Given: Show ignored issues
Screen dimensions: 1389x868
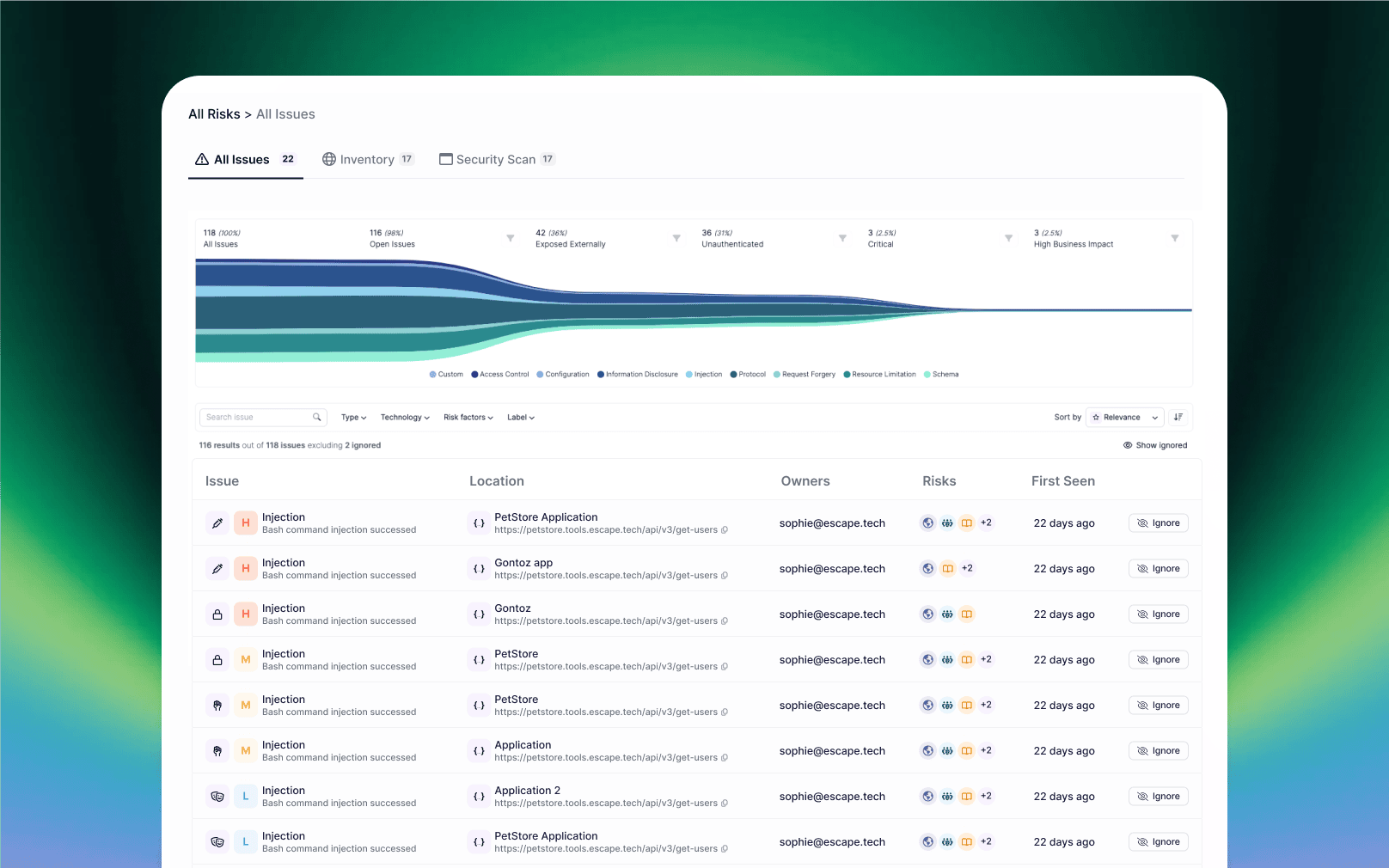Looking at the screenshot, I should click(x=1155, y=445).
